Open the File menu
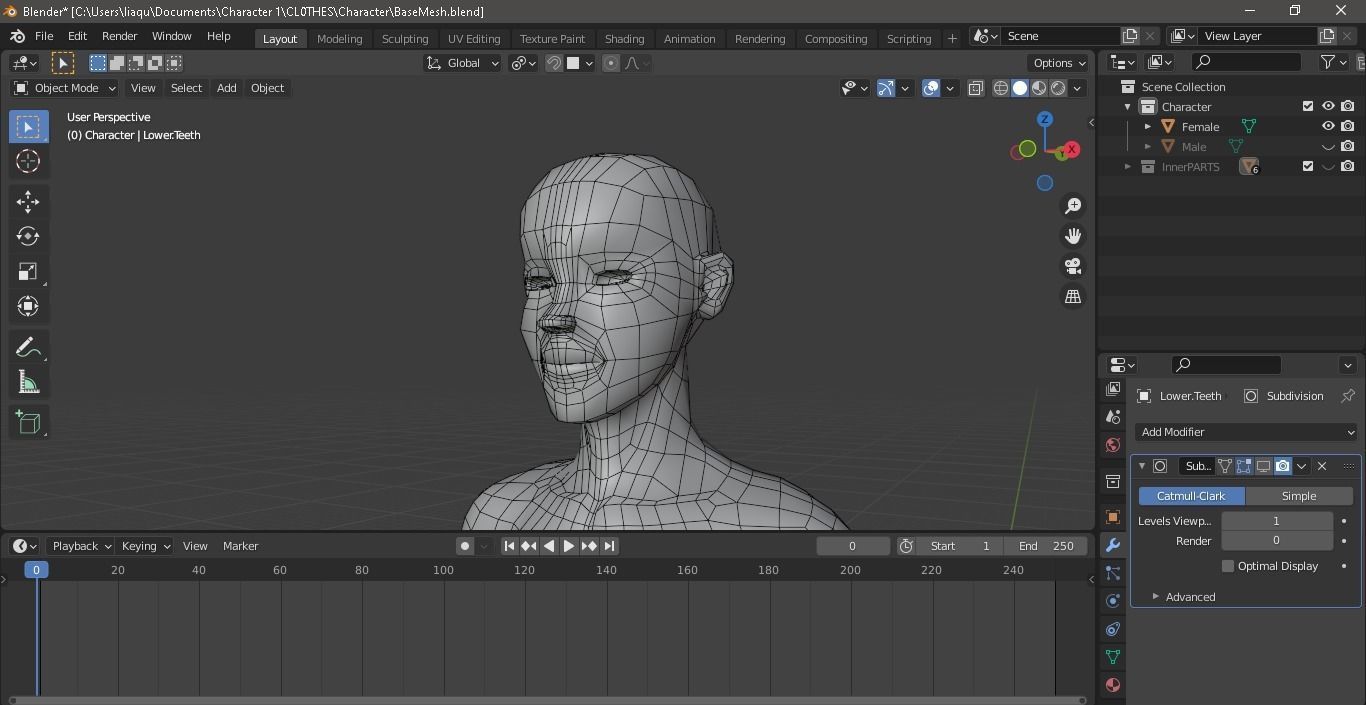The image size is (1366, 705). [x=44, y=36]
